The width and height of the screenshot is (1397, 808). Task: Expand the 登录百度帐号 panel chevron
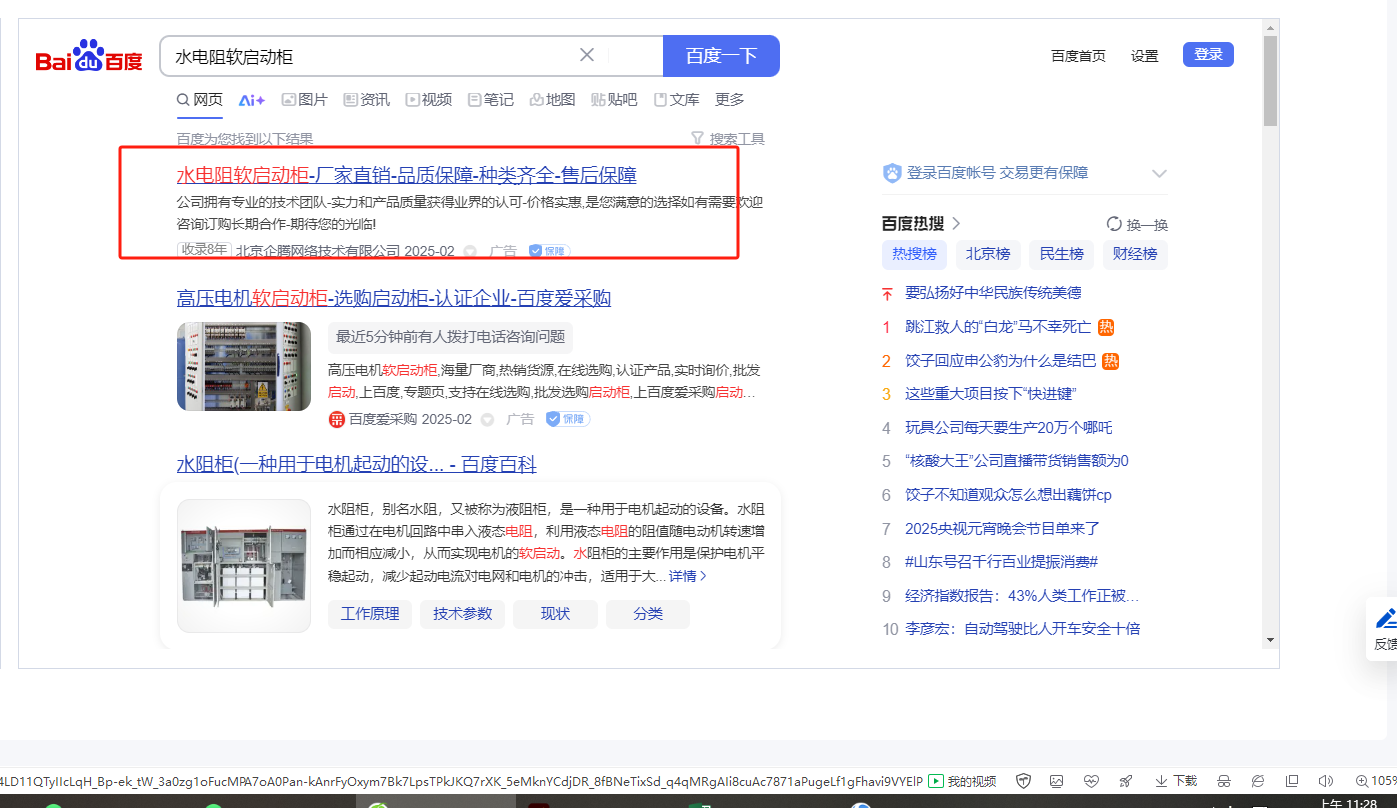pyautogui.click(x=1159, y=174)
